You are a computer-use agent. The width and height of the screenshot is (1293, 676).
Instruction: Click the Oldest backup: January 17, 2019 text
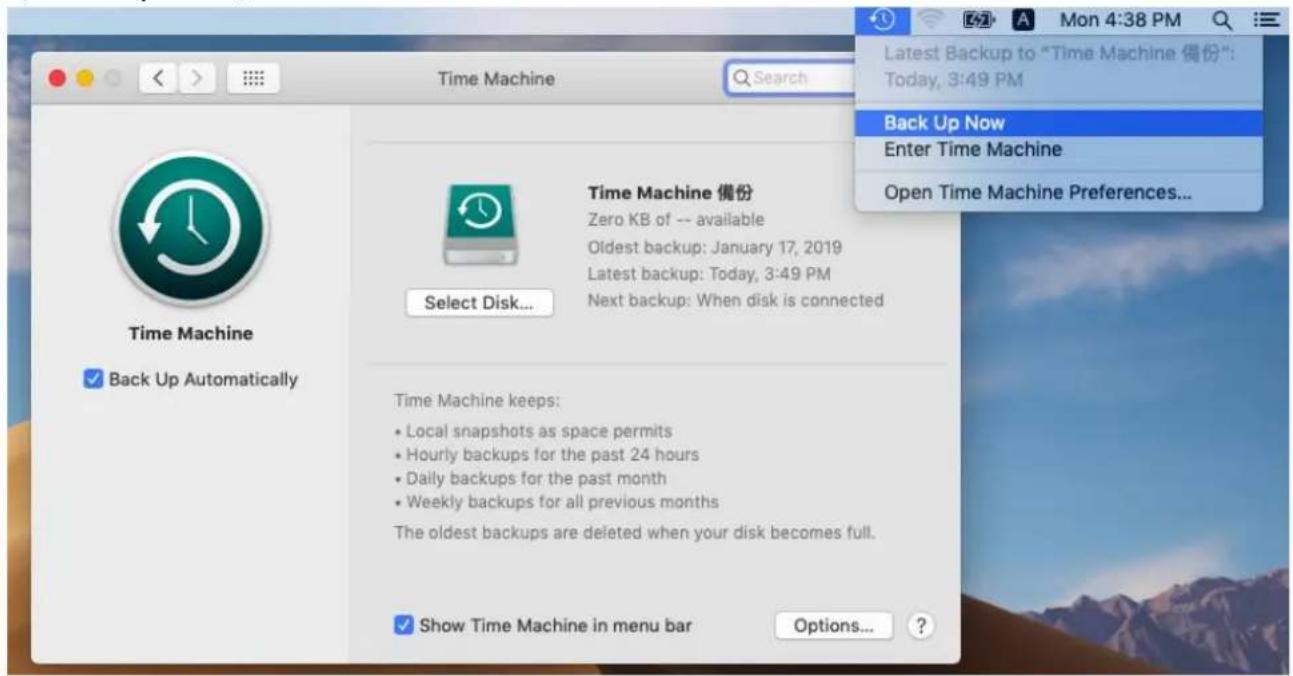pos(714,247)
